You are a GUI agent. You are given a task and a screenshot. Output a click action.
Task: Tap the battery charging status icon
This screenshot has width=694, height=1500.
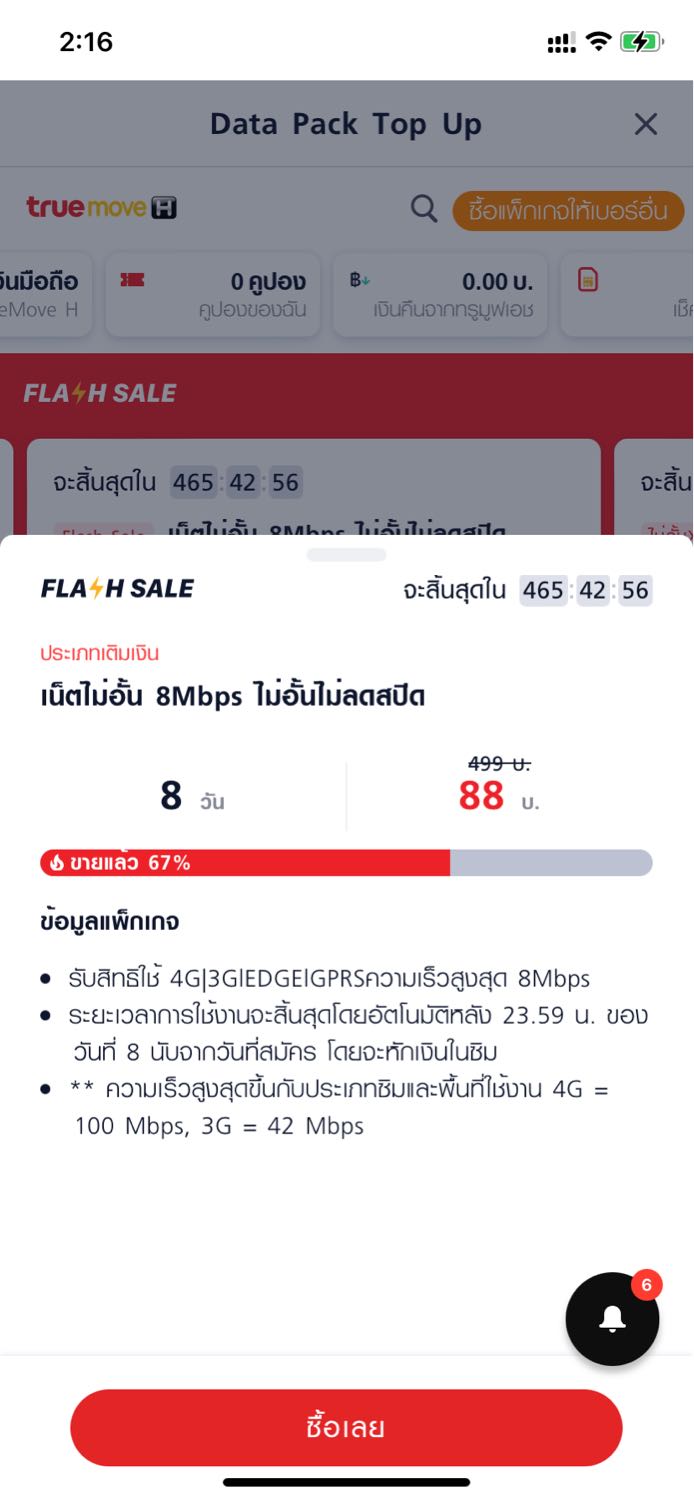click(x=640, y=42)
